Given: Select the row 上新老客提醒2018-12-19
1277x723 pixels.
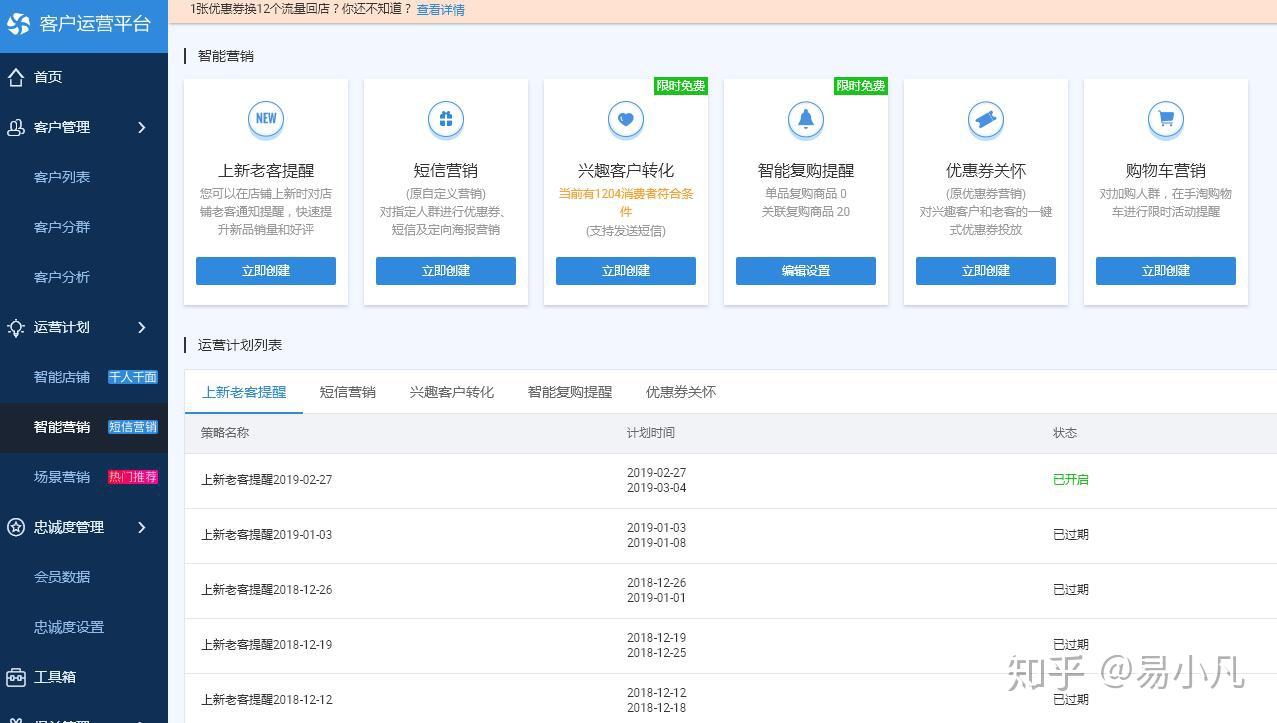Looking at the screenshot, I should (x=731, y=645).
